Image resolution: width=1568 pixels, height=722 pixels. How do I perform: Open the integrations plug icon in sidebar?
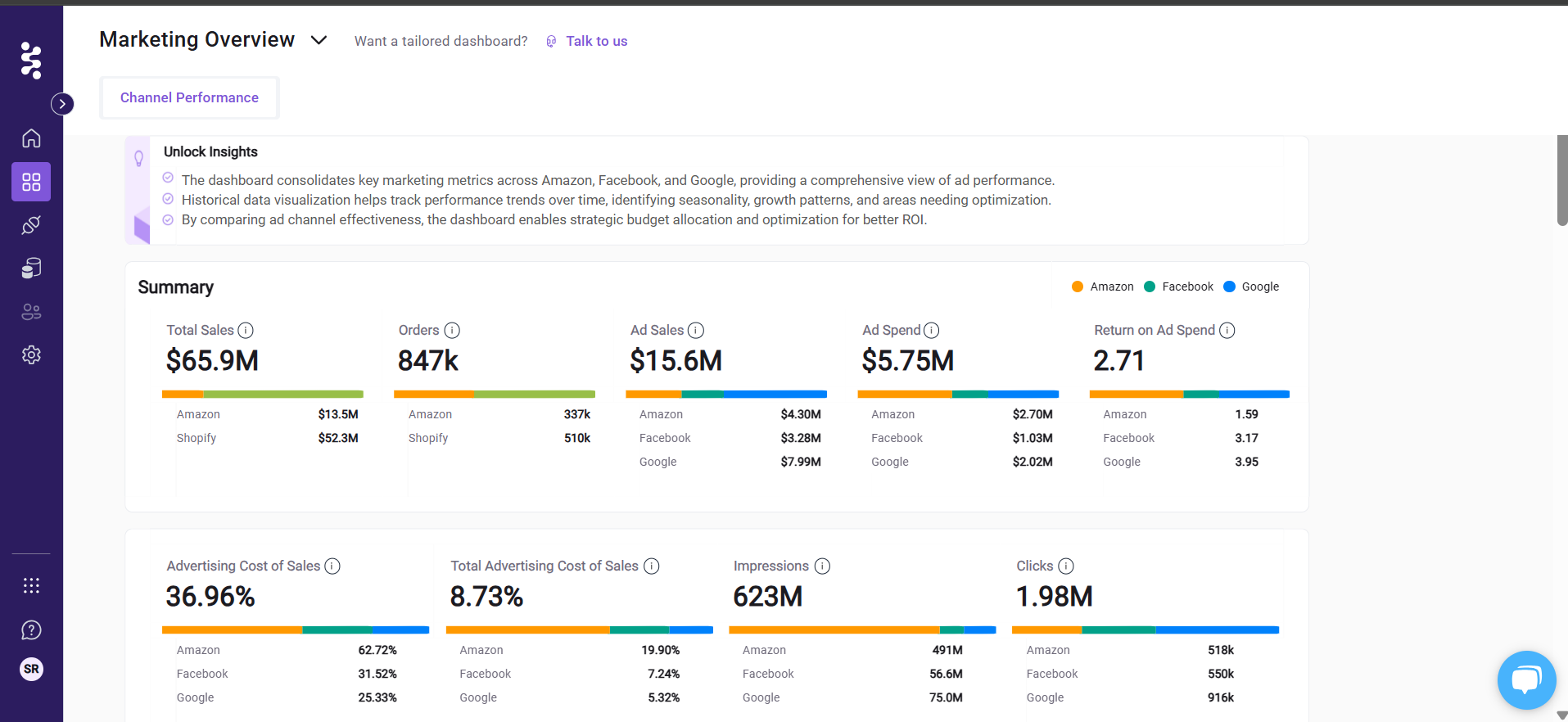pos(31,225)
